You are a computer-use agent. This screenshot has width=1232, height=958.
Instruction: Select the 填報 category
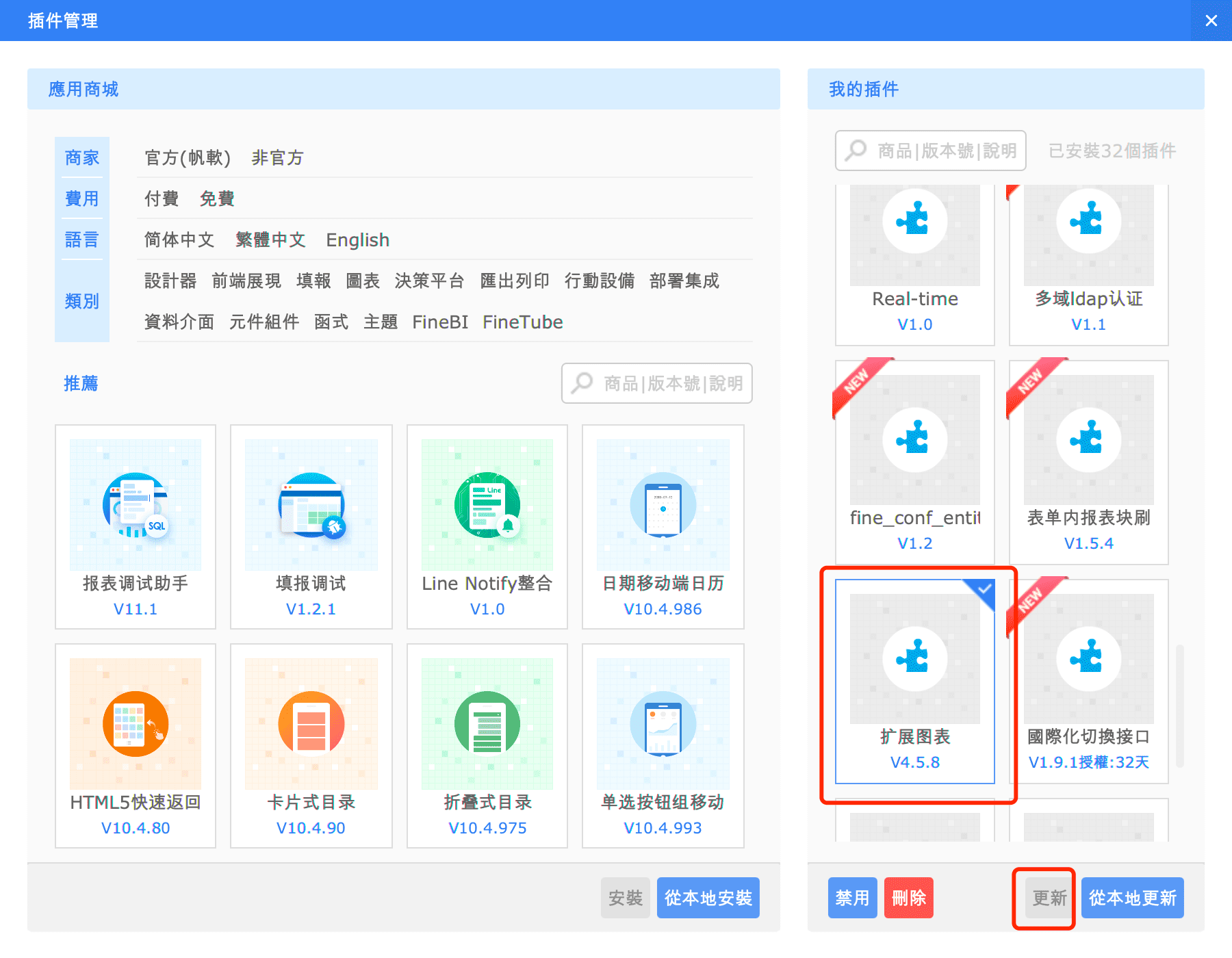(x=313, y=281)
